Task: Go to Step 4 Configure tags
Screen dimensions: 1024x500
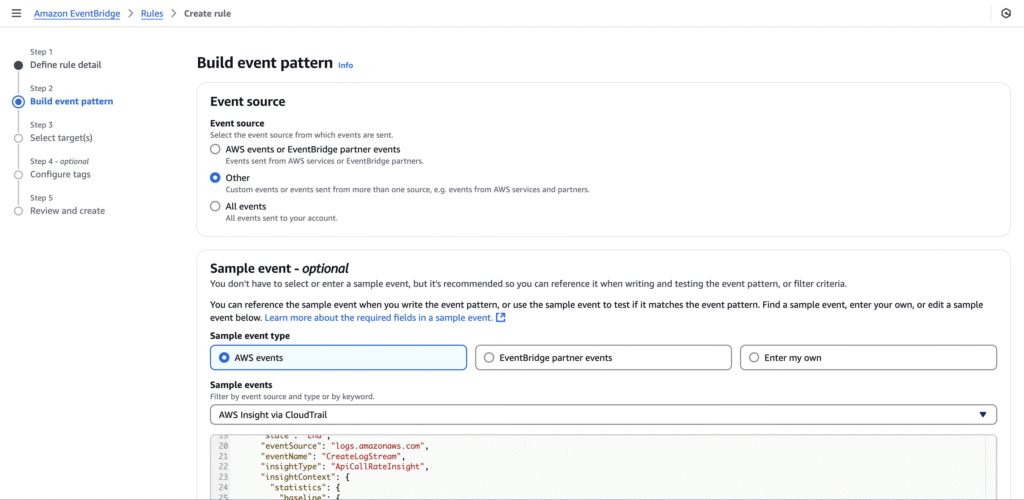Action: coord(60,174)
